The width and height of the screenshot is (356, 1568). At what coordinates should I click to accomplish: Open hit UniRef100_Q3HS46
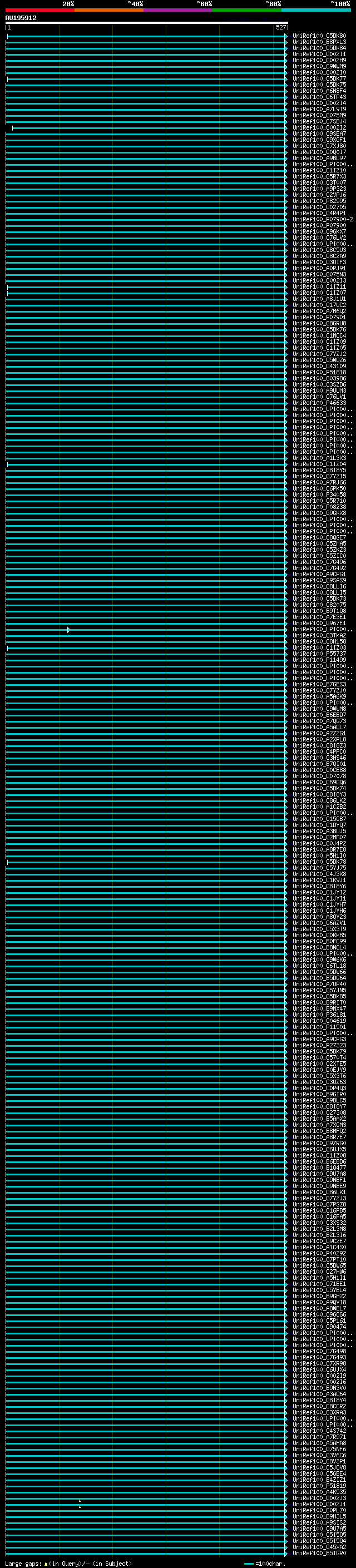319,758
